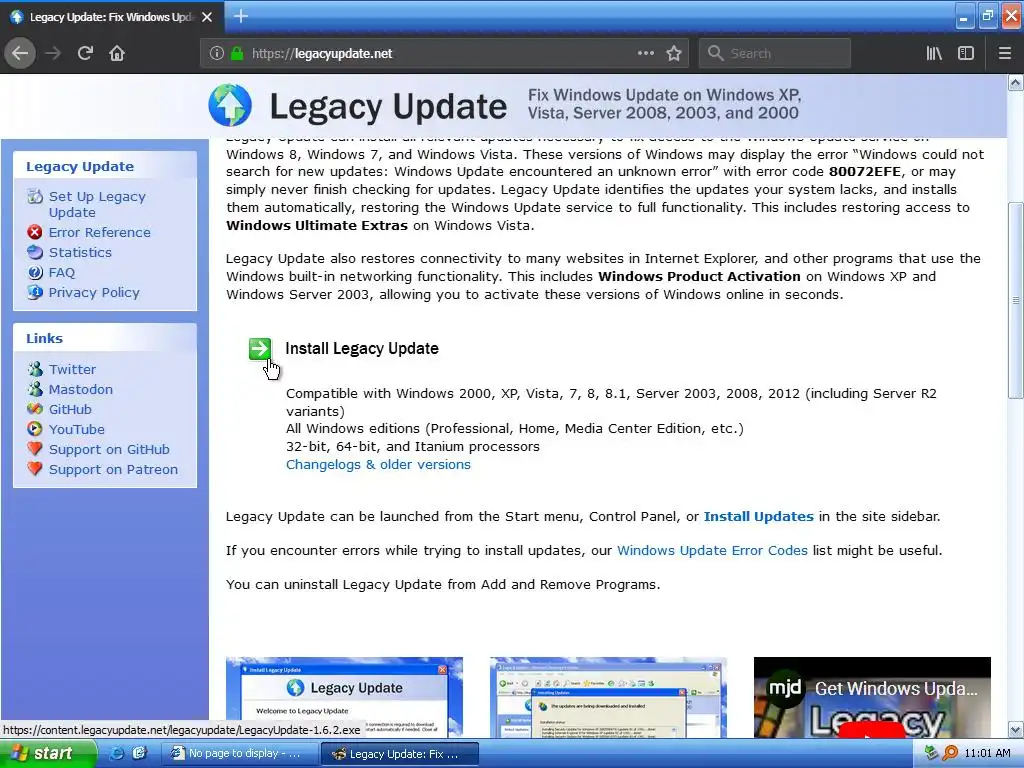
Task: Open the FAQ page
Action: coord(61,273)
